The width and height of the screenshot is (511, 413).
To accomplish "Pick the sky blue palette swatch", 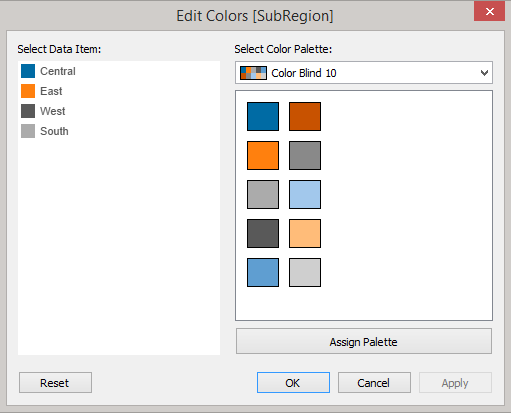I will (263, 272).
